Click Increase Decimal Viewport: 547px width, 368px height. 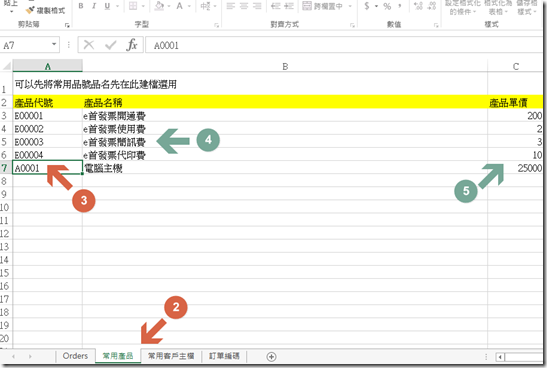point(418,6)
